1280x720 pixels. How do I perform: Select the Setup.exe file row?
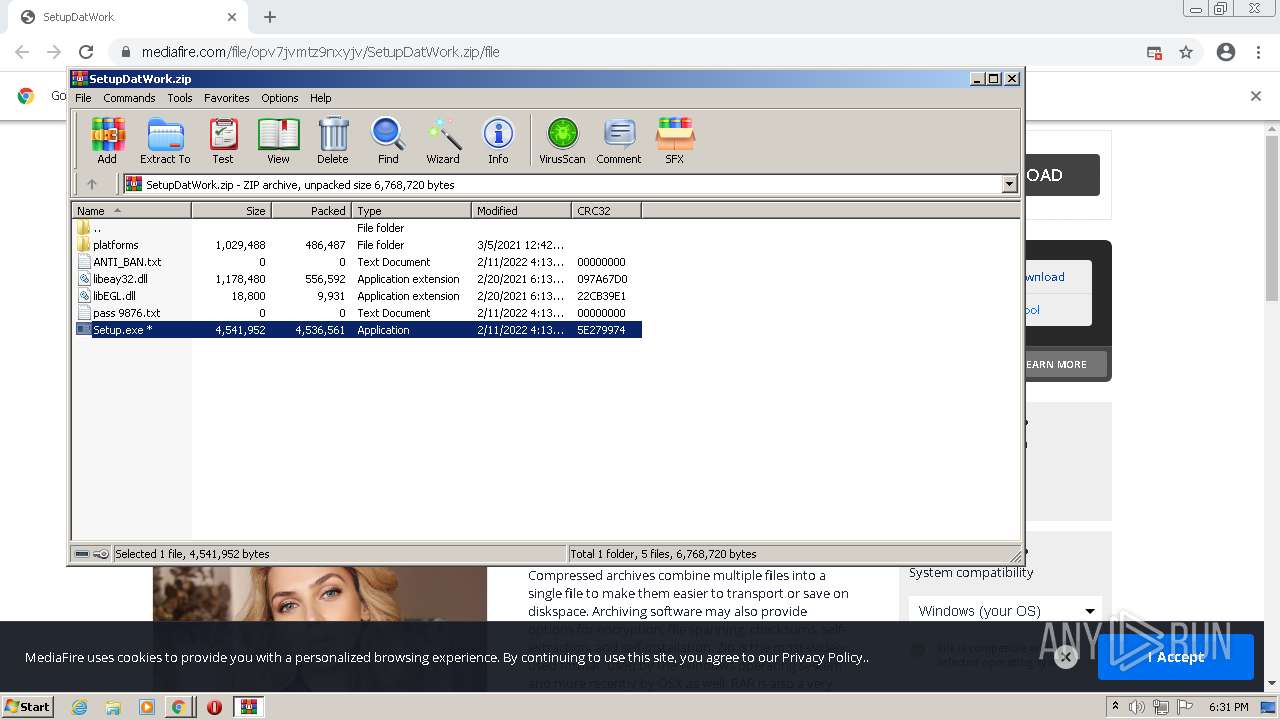[357, 330]
